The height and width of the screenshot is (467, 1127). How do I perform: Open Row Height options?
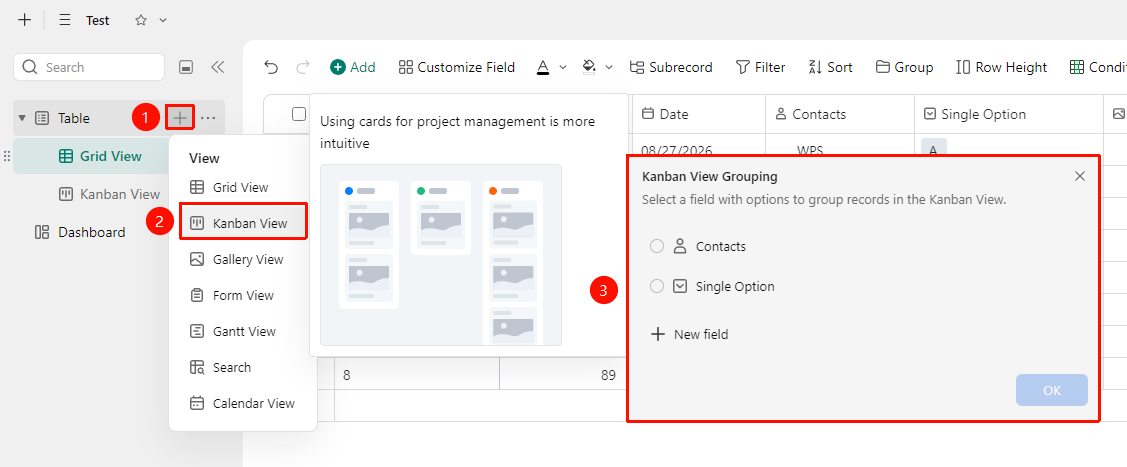[1001, 67]
